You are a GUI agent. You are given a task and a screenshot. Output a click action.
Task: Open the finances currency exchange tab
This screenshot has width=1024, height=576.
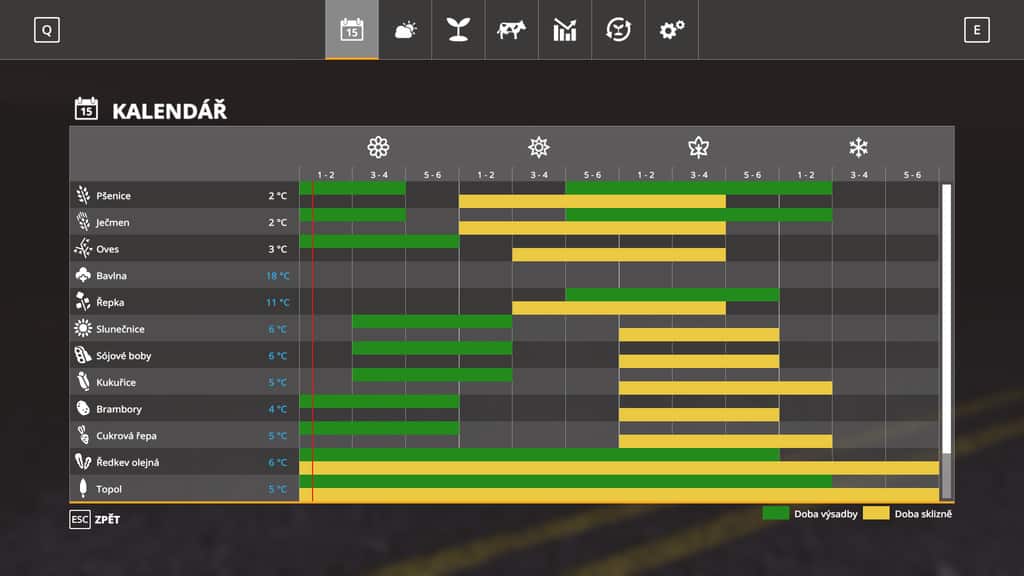(618, 30)
